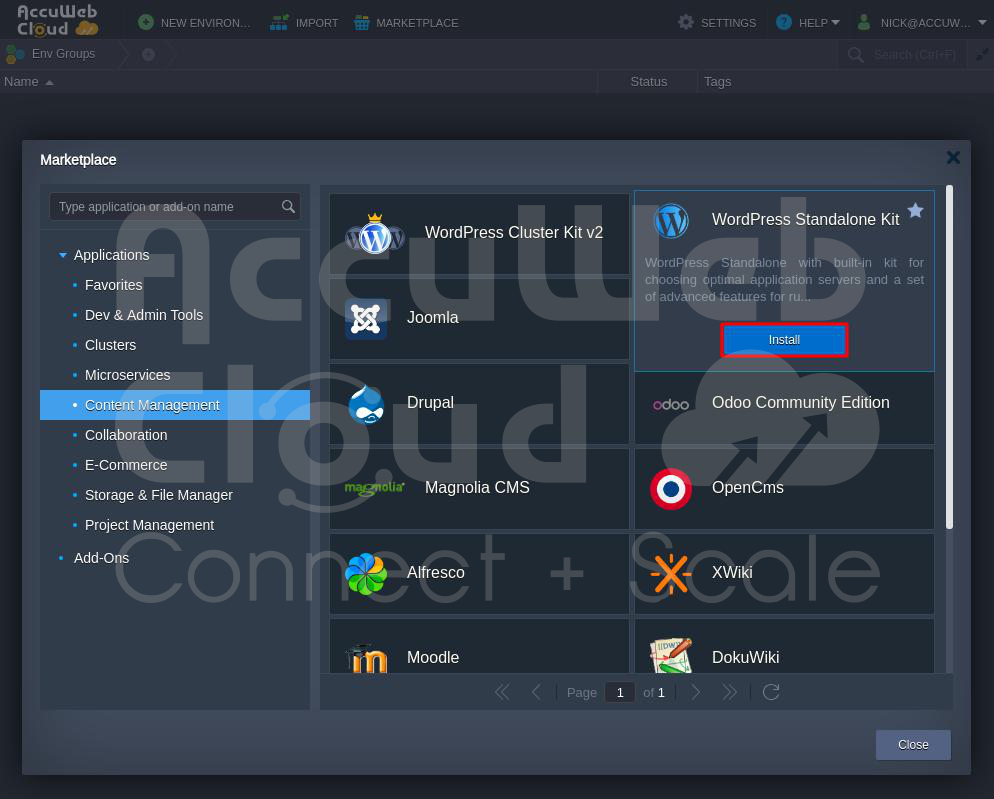Click the application name search field
This screenshot has height=799, width=994.
click(165, 207)
